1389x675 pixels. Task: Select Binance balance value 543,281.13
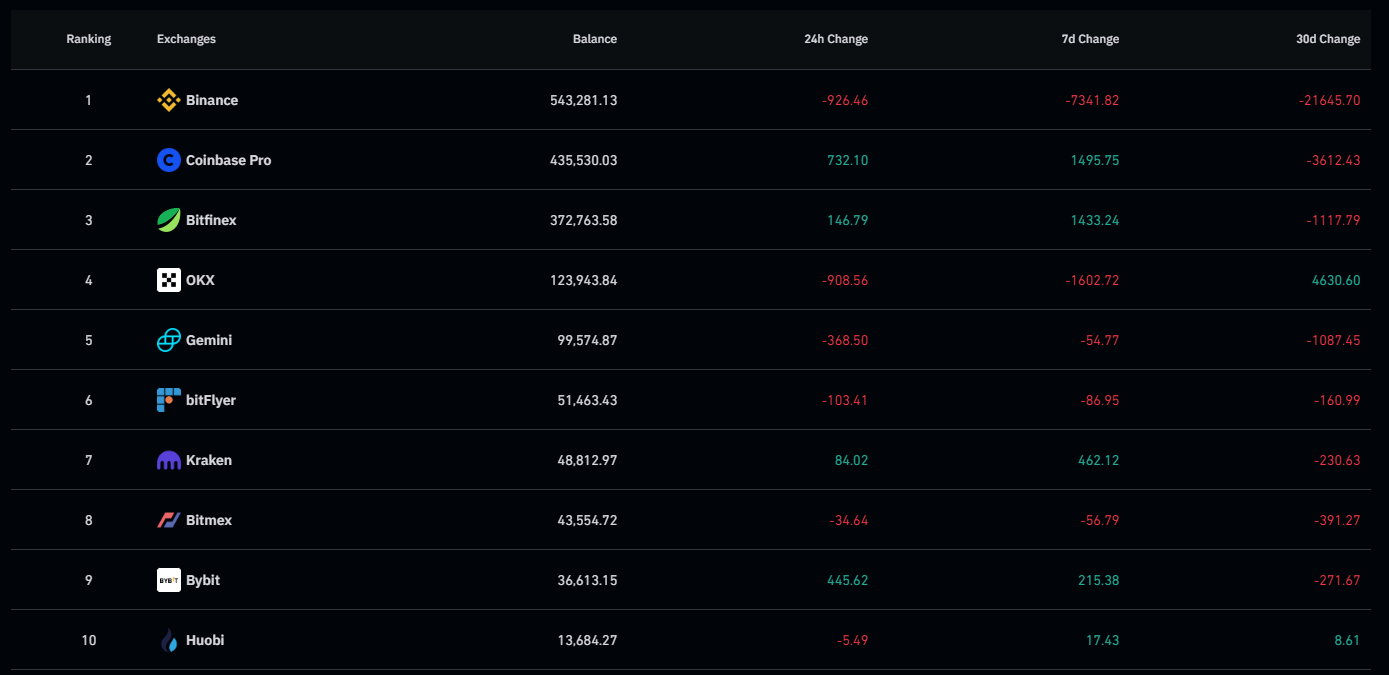(x=583, y=100)
